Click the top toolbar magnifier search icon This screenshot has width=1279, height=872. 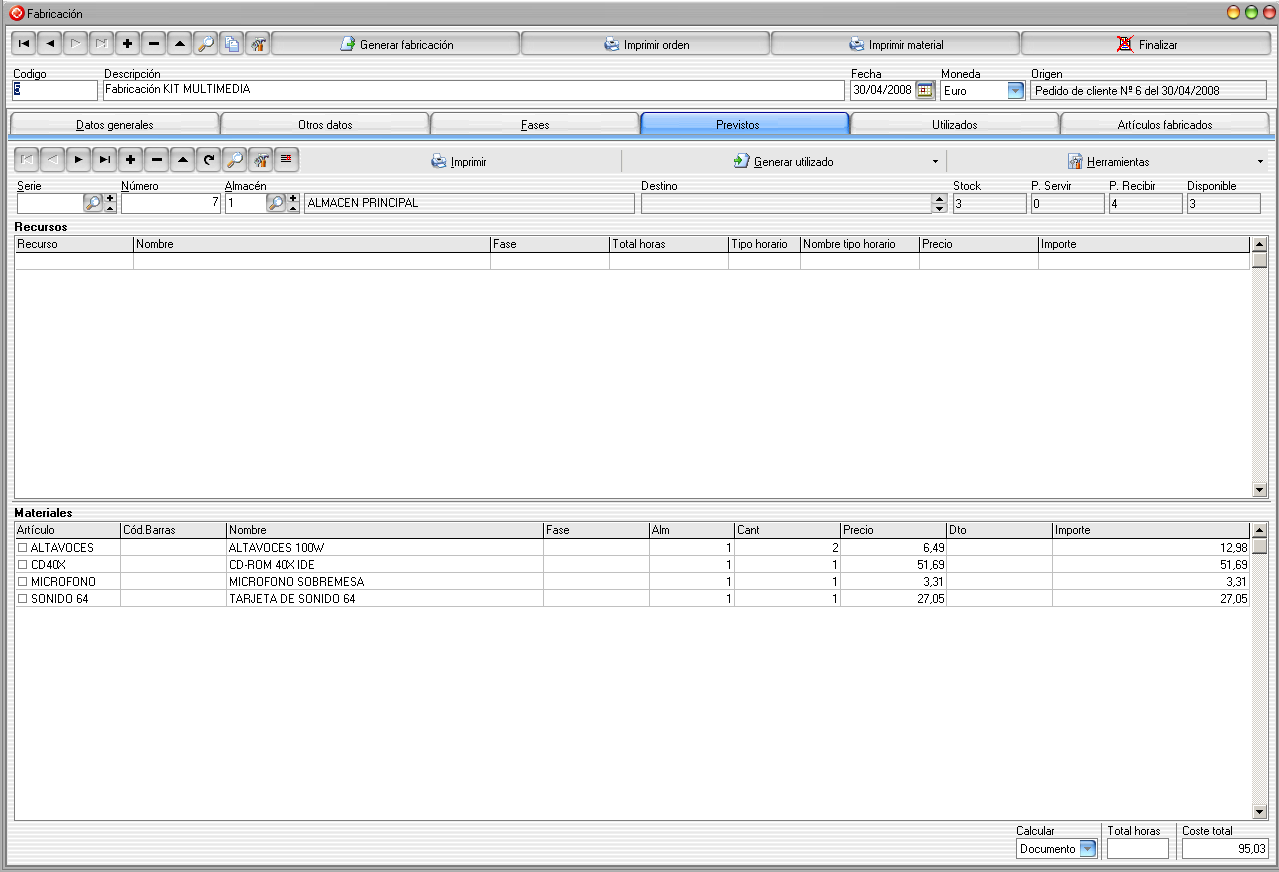click(205, 44)
